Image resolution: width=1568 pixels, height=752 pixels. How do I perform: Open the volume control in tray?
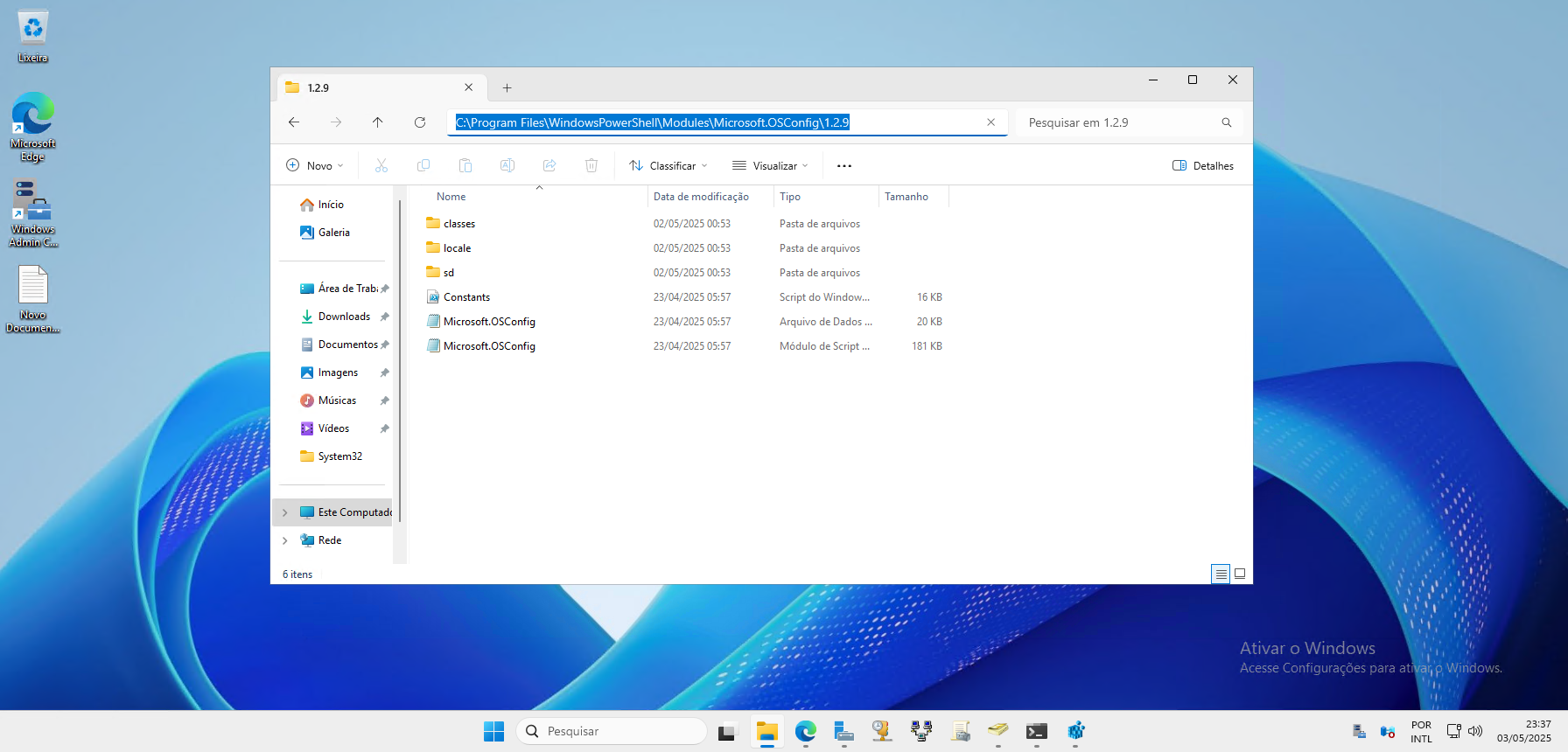coord(1475,731)
